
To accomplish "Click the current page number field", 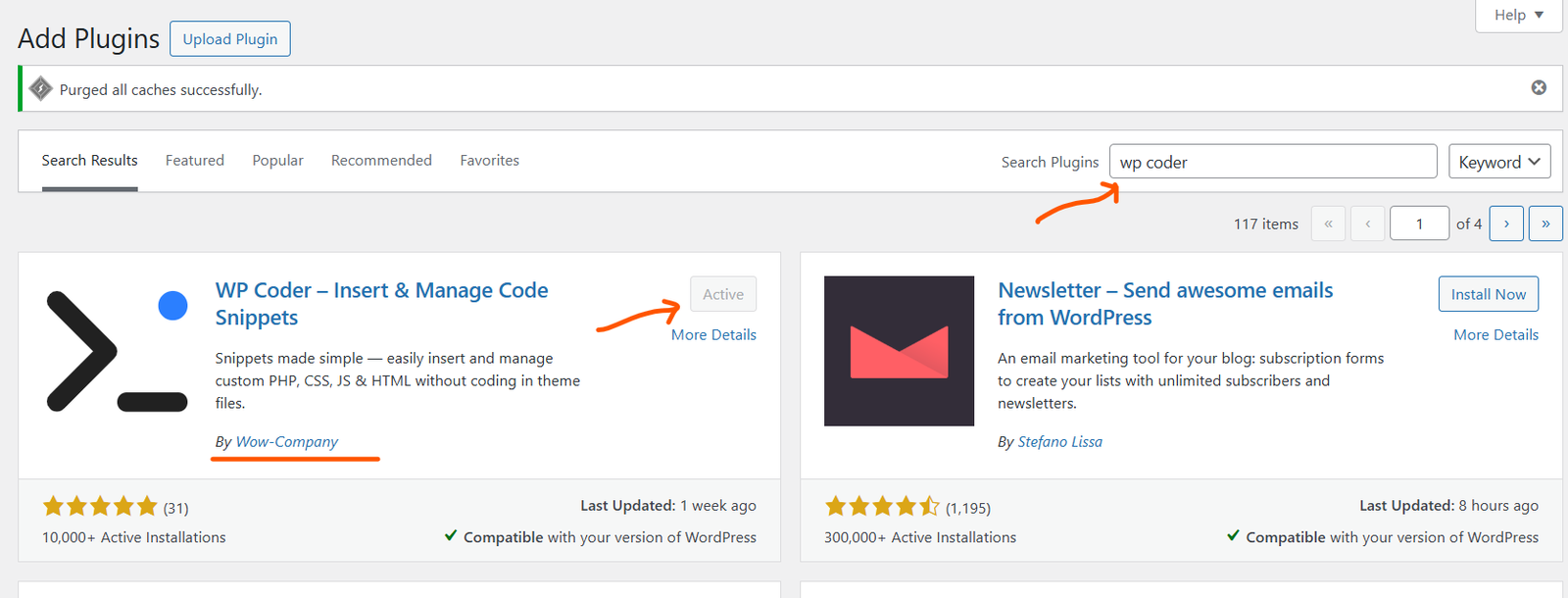I will (1418, 224).
